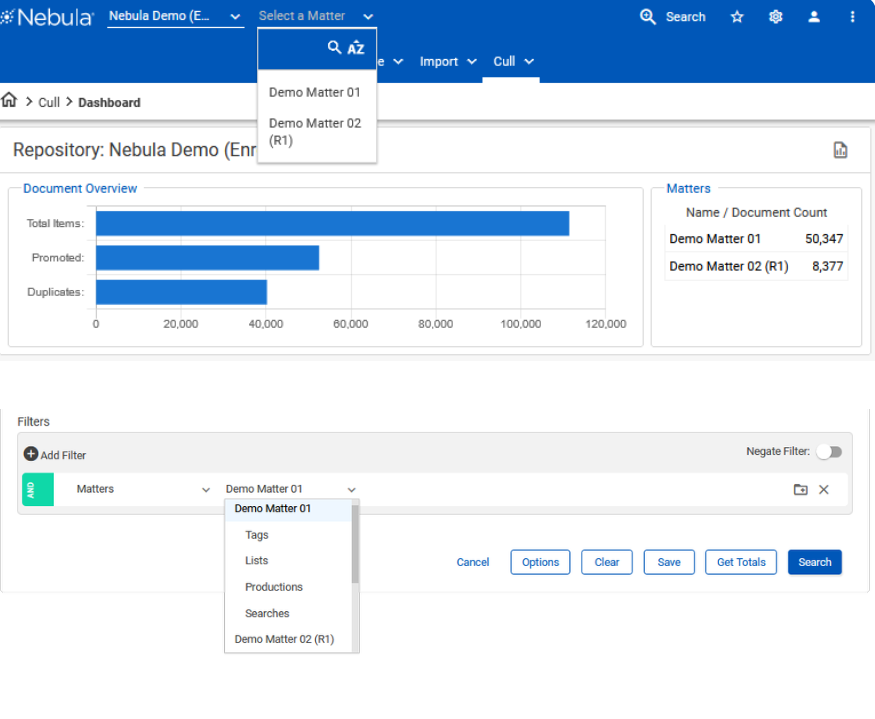Click the blue Search button
875x719 pixels.
[814, 562]
